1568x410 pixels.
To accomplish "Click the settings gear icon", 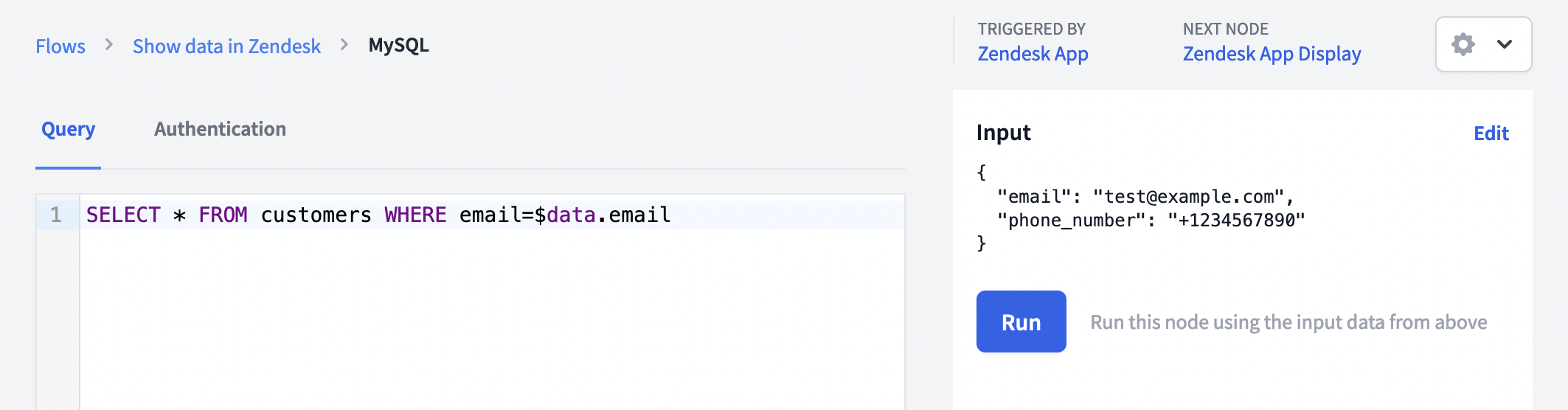I will [1463, 44].
